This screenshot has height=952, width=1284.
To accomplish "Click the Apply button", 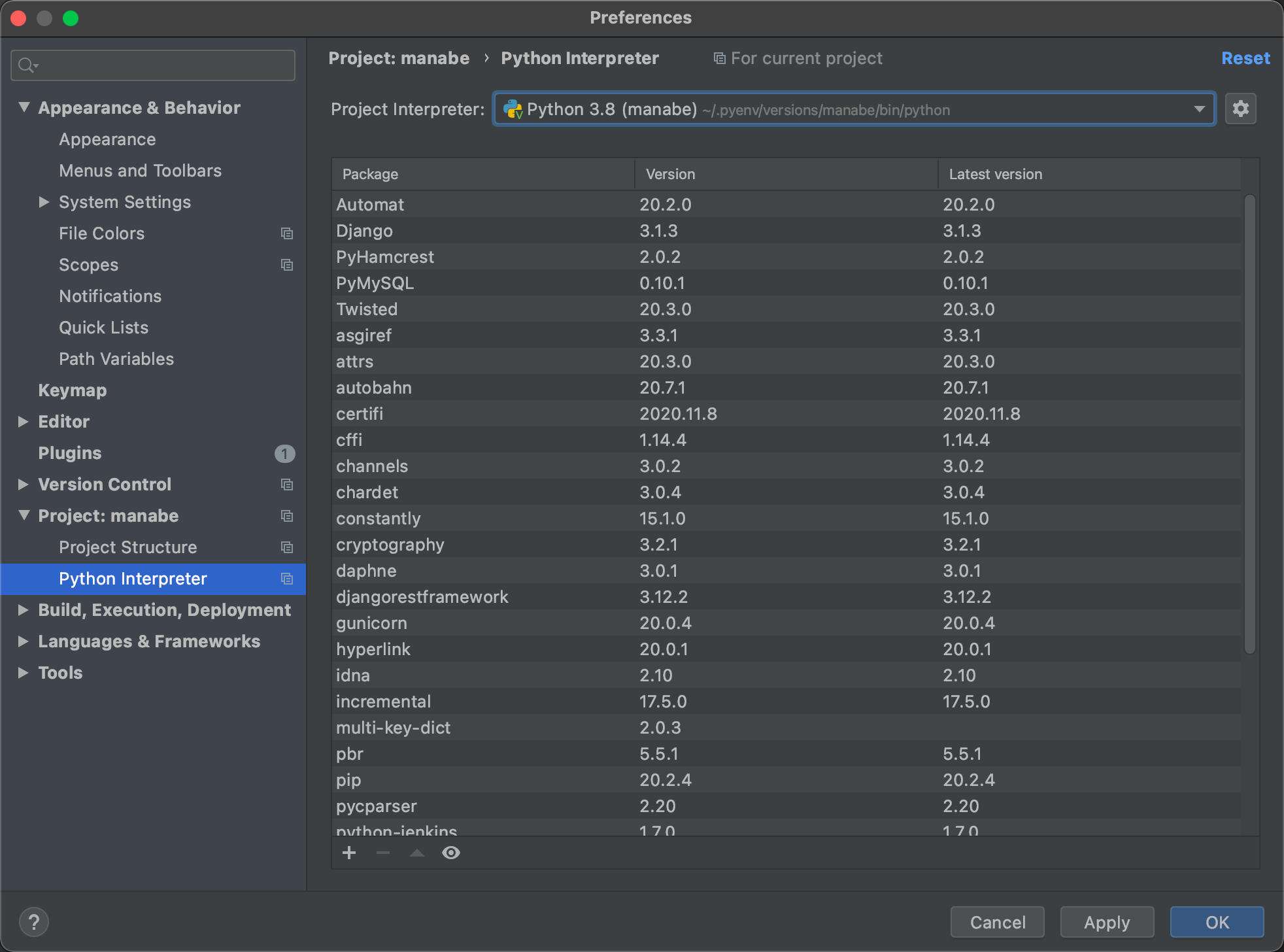I will tap(1107, 922).
